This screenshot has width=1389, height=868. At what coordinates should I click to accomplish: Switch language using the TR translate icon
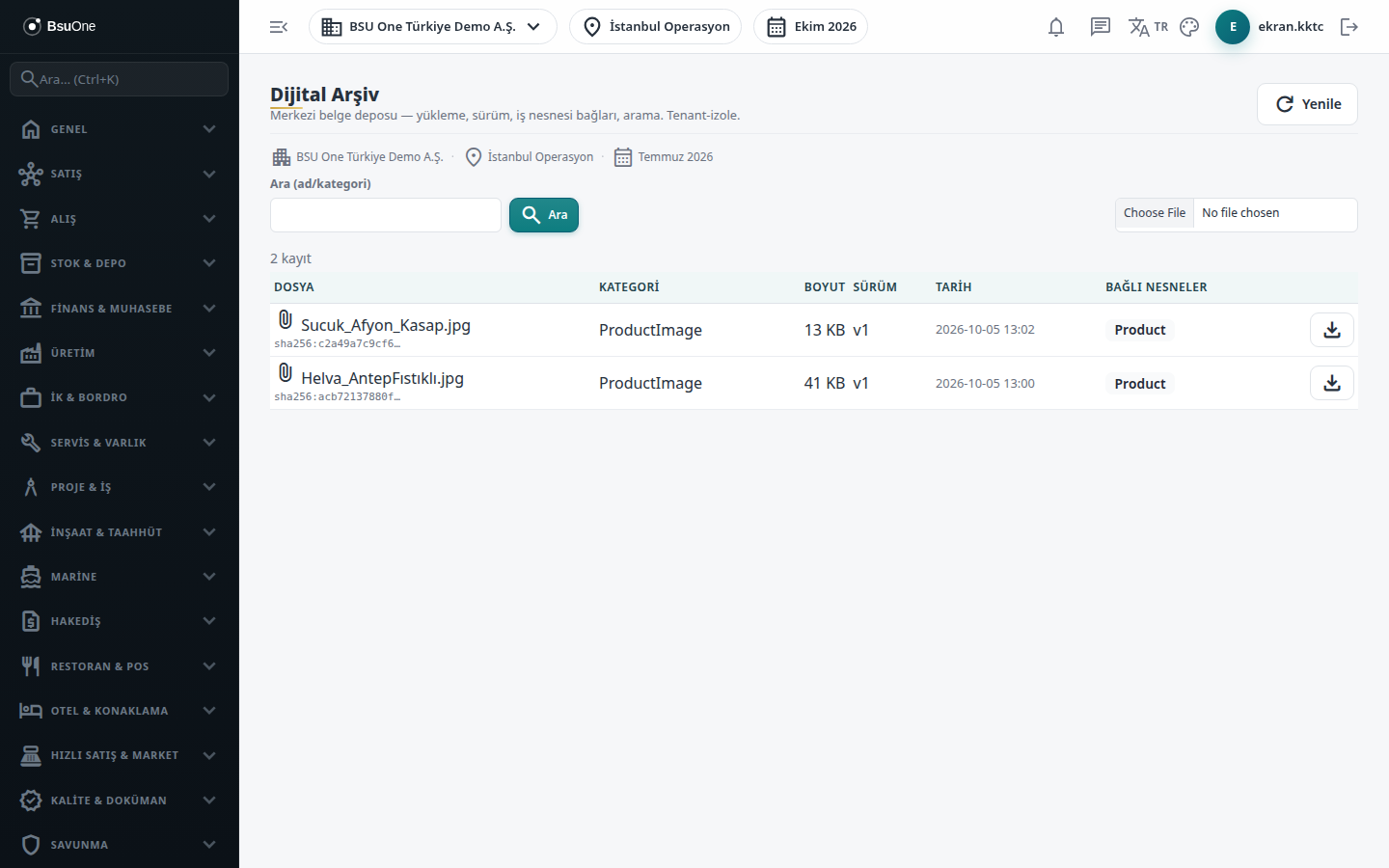point(1148,27)
